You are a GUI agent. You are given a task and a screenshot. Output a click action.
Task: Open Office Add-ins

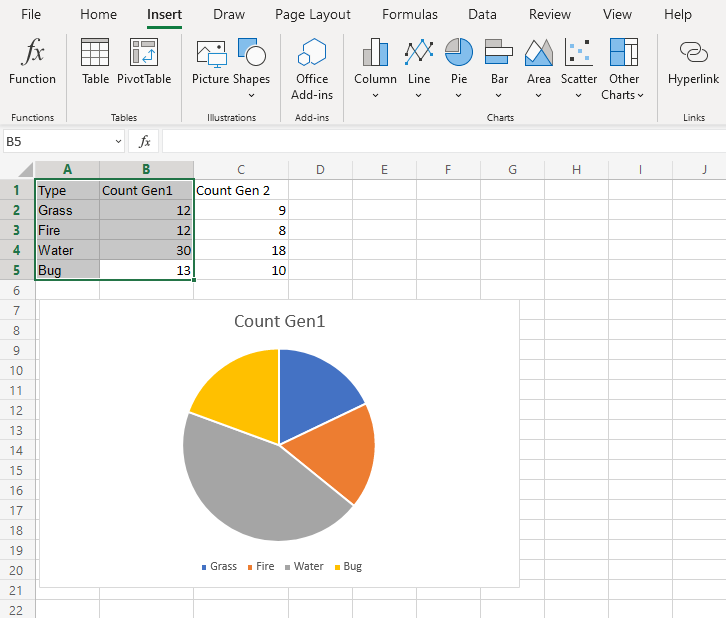click(312, 54)
